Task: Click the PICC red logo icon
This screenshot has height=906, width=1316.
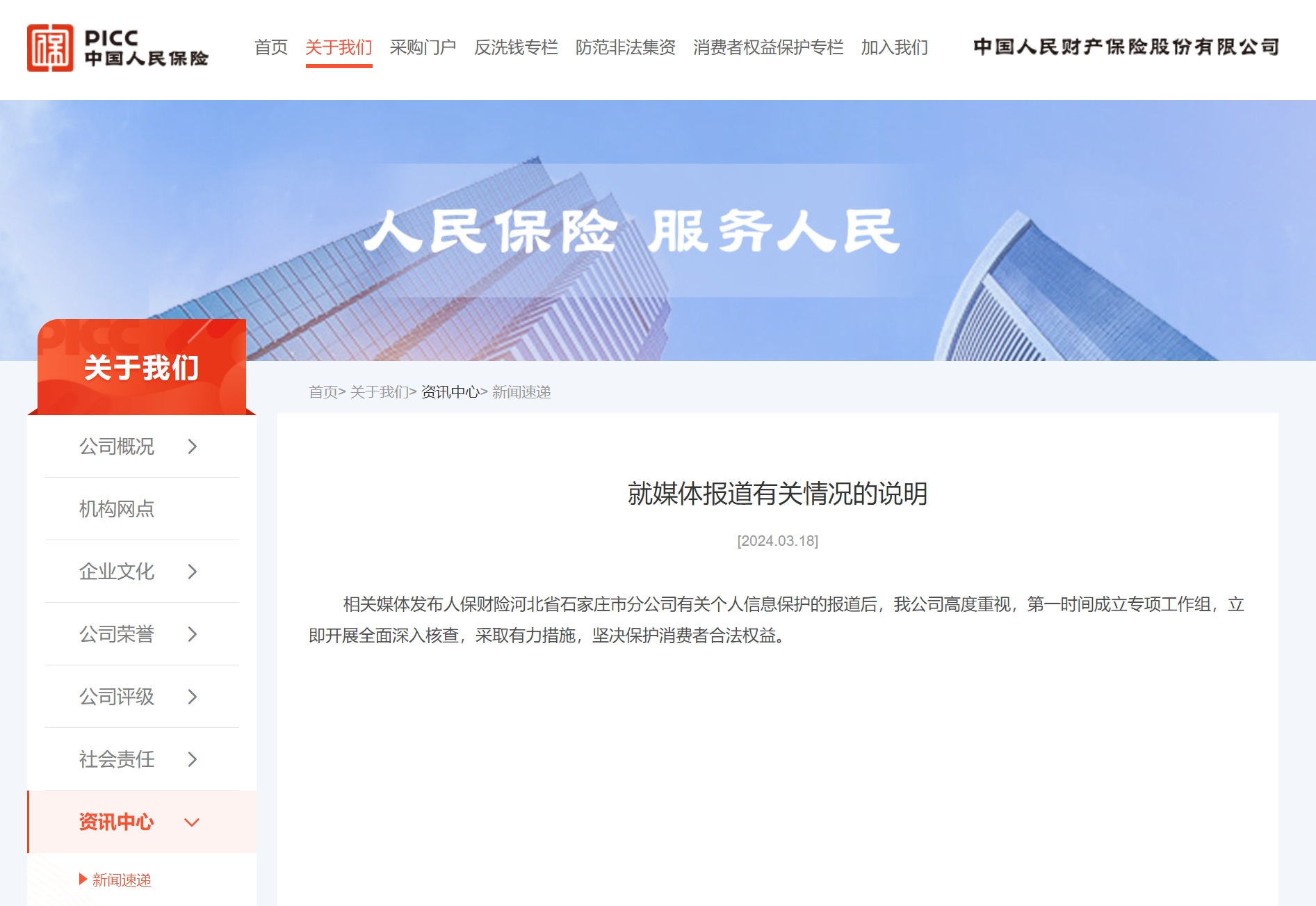Action: tap(50, 48)
